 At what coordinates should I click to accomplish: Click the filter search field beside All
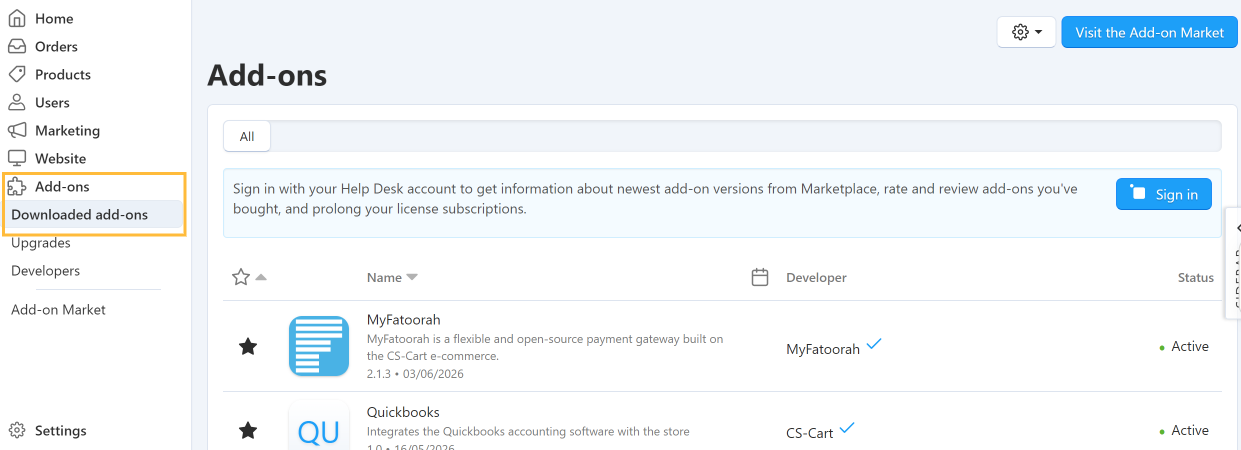[745, 137]
